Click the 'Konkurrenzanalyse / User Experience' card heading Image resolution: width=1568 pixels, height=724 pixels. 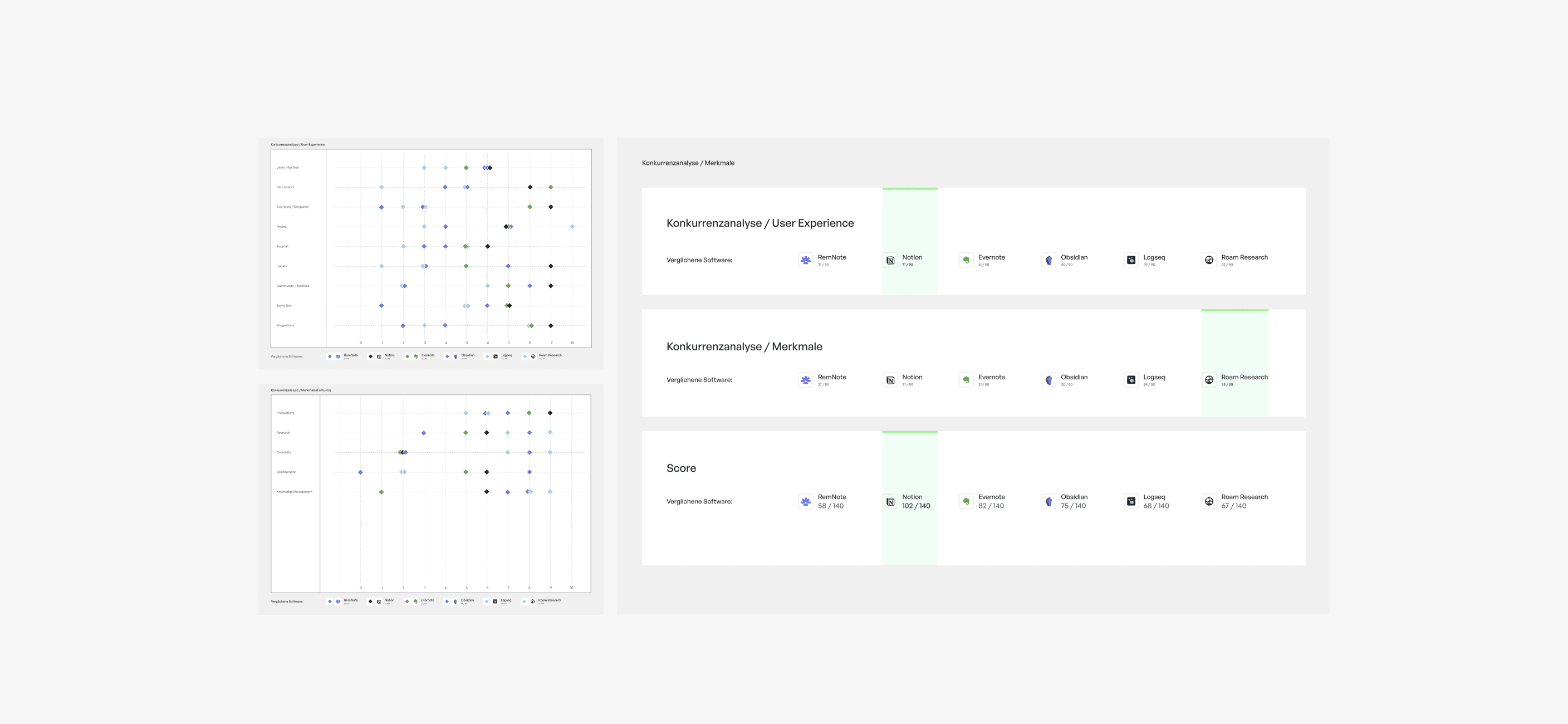759,223
